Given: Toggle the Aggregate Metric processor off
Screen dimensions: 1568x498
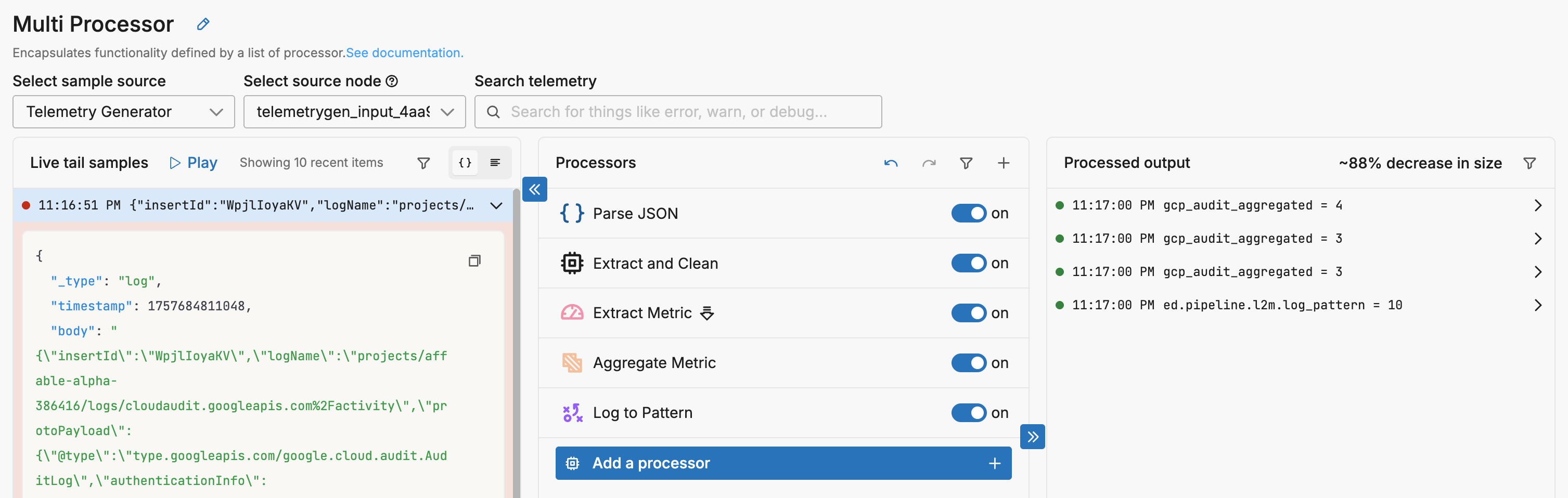Looking at the screenshot, I should pos(969,363).
